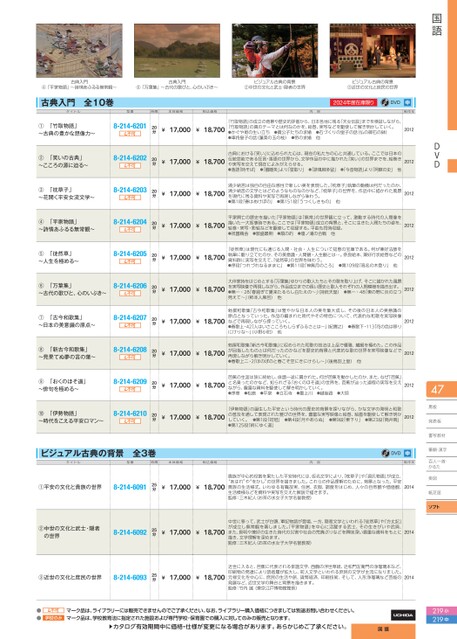Open product code 8-214-6204

130,222
